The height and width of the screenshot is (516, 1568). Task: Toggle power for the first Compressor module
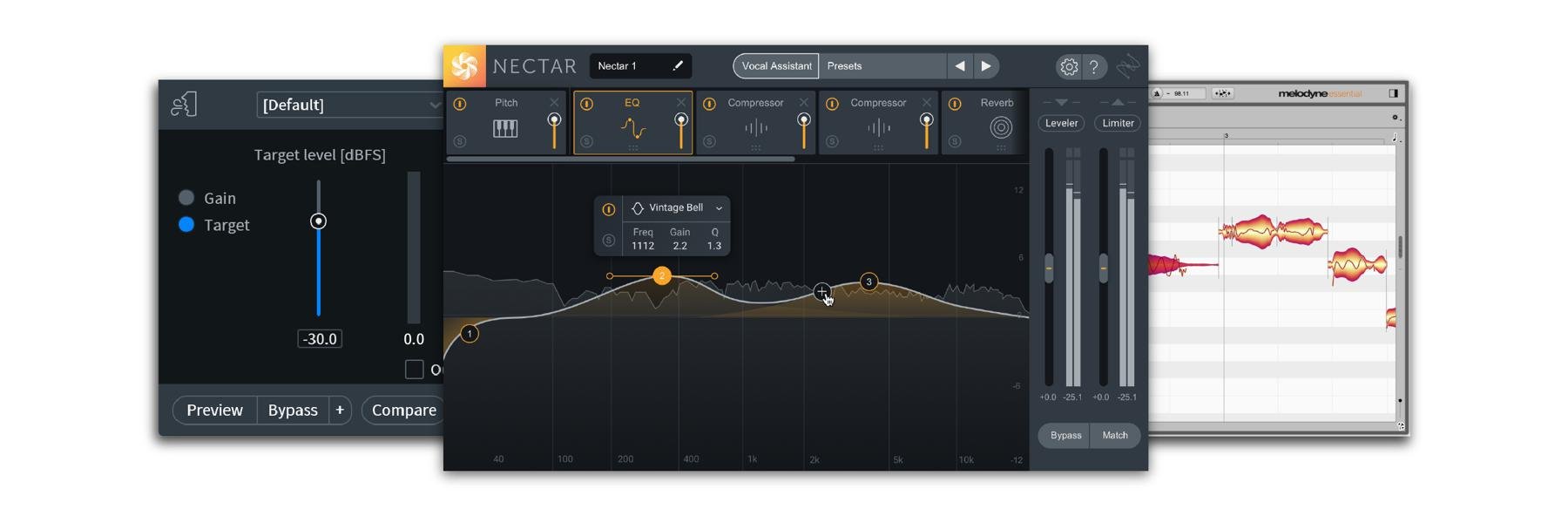click(x=710, y=104)
